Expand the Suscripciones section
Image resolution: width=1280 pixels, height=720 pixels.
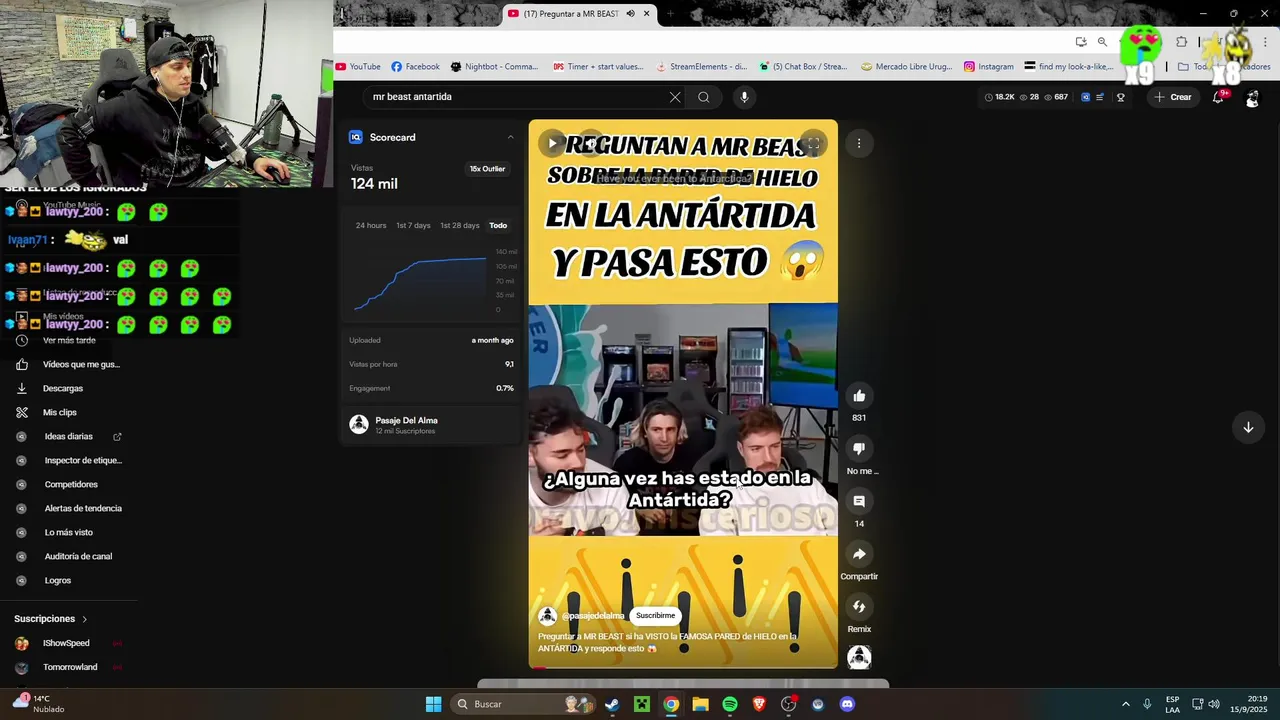tap(51, 619)
